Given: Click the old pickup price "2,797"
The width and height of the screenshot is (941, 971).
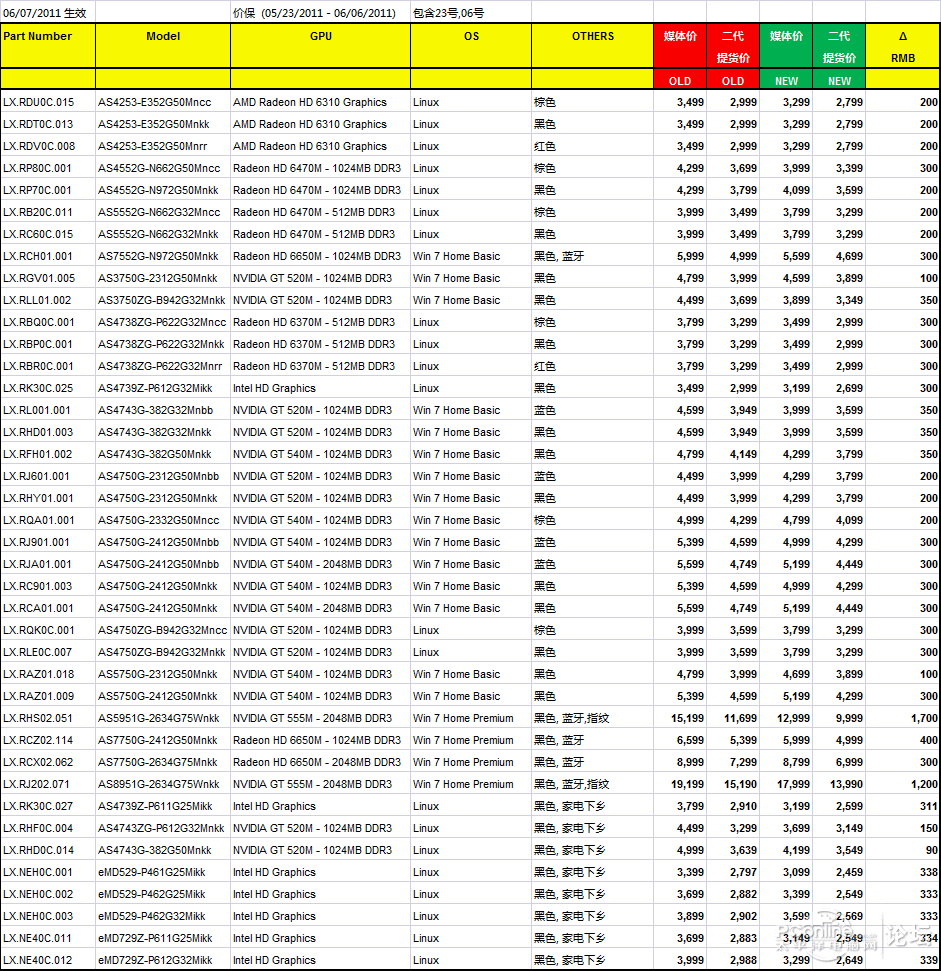Looking at the screenshot, I should click(x=743, y=872).
